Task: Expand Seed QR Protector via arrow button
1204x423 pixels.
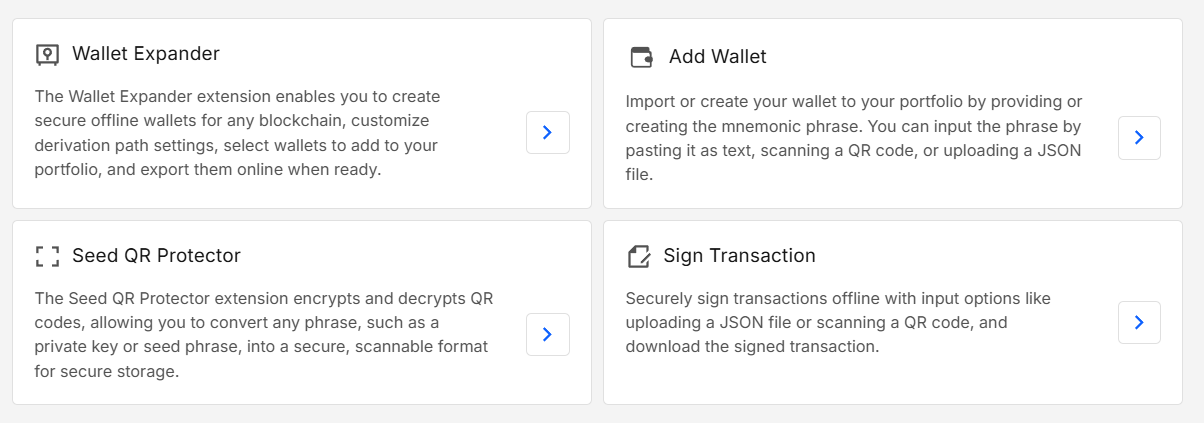Action: [547, 334]
